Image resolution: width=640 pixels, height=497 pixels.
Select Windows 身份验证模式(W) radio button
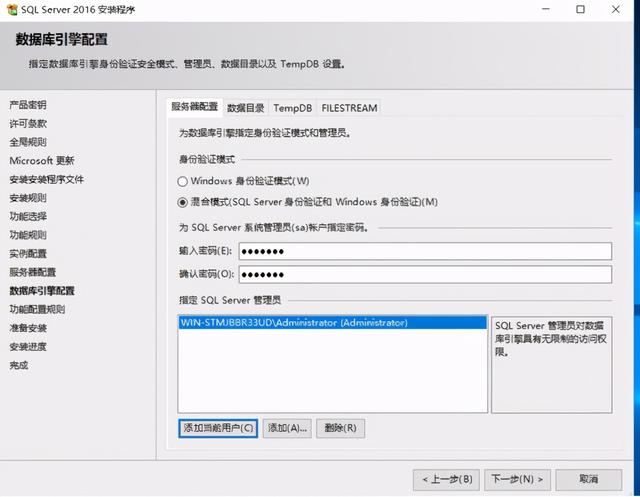tap(182, 181)
